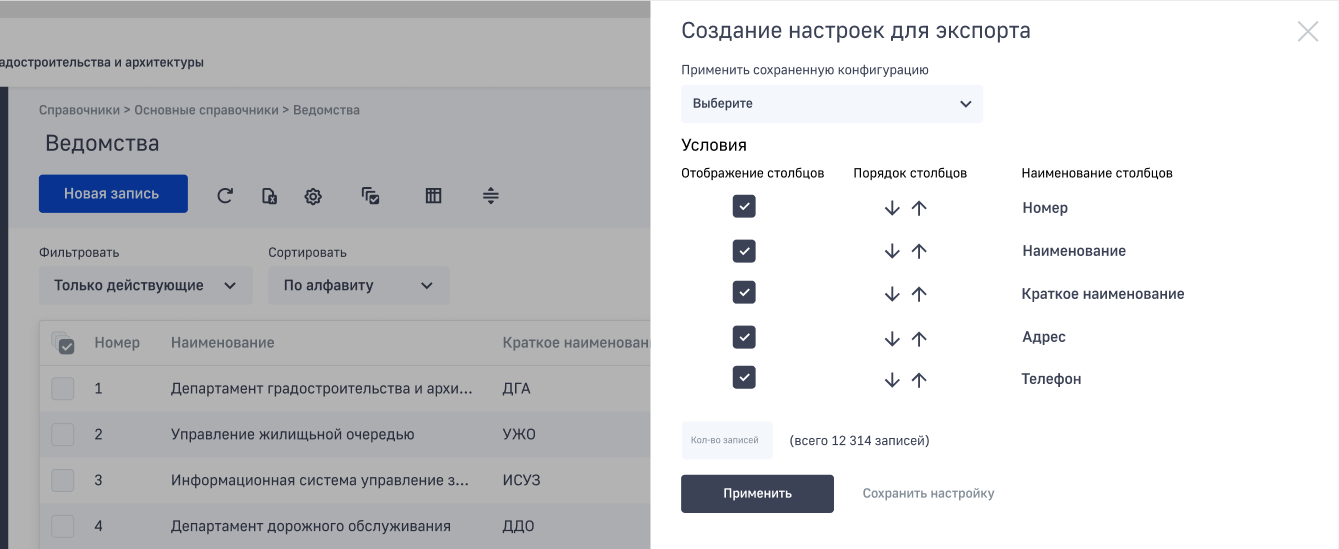The image size is (1339, 549).
Task: Click the Справочники breadcrumb link
Action: [x=78, y=110]
